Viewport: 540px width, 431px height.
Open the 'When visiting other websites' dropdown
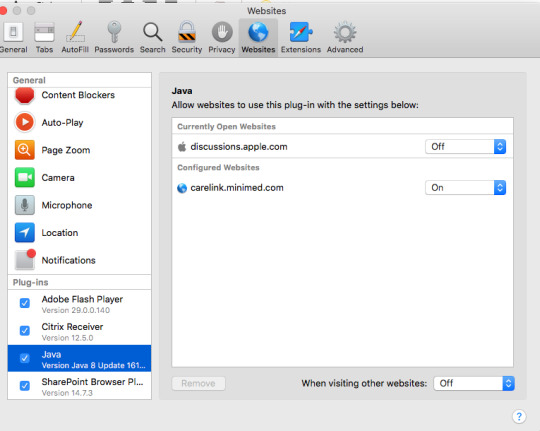coord(474,383)
